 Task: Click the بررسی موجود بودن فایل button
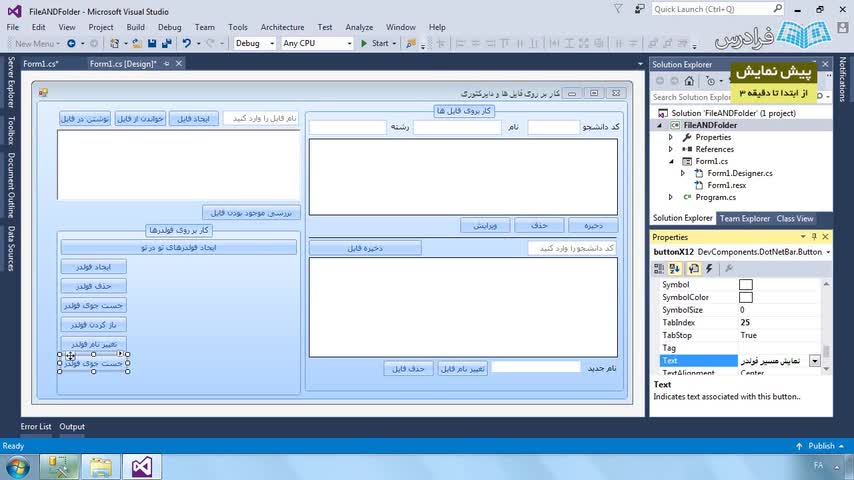(251, 212)
